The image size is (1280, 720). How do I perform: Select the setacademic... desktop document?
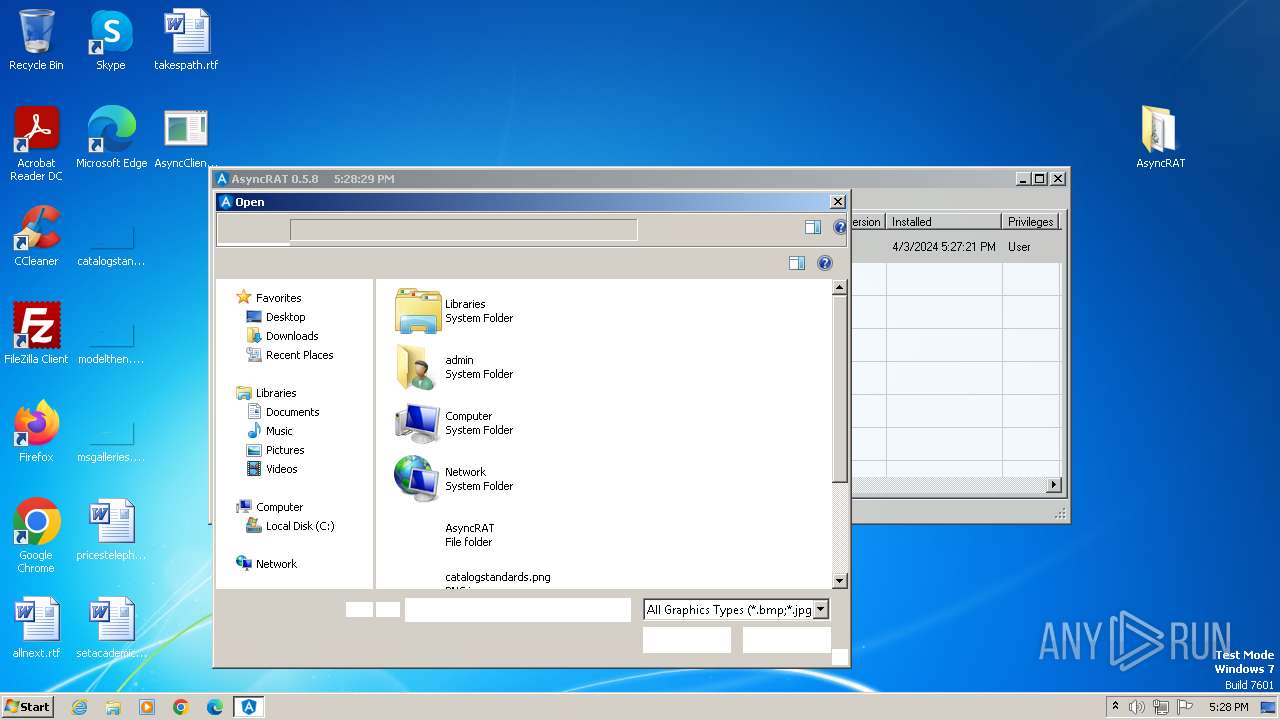(x=111, y=628)
